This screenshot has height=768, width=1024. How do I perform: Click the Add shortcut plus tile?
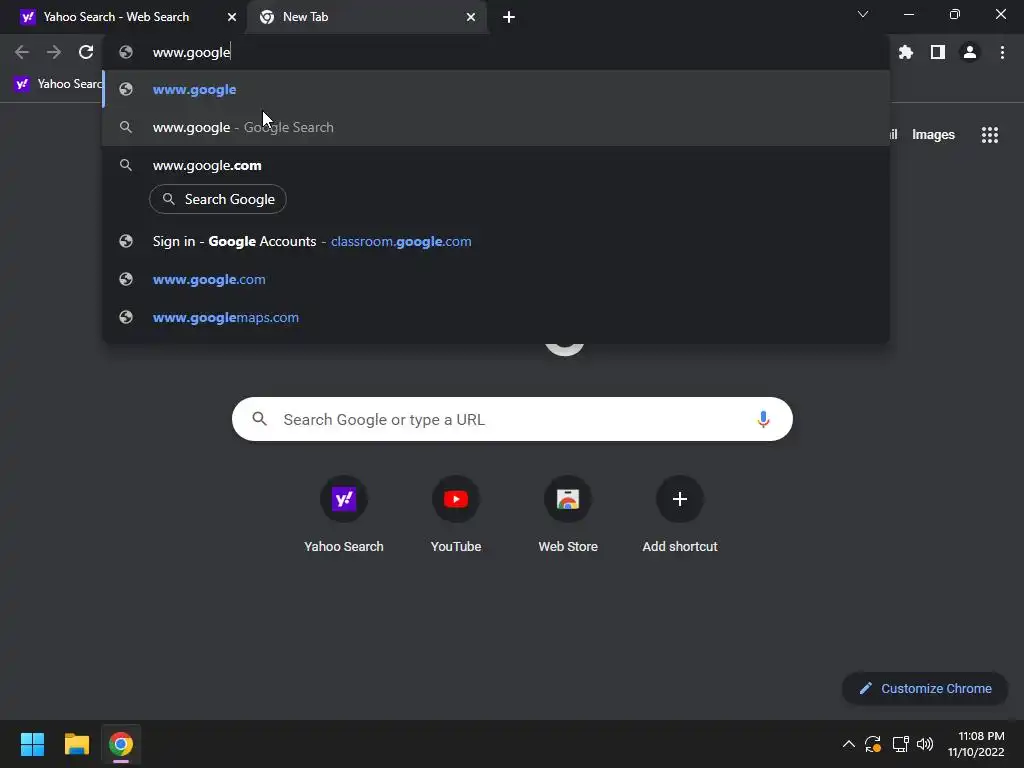680,515
